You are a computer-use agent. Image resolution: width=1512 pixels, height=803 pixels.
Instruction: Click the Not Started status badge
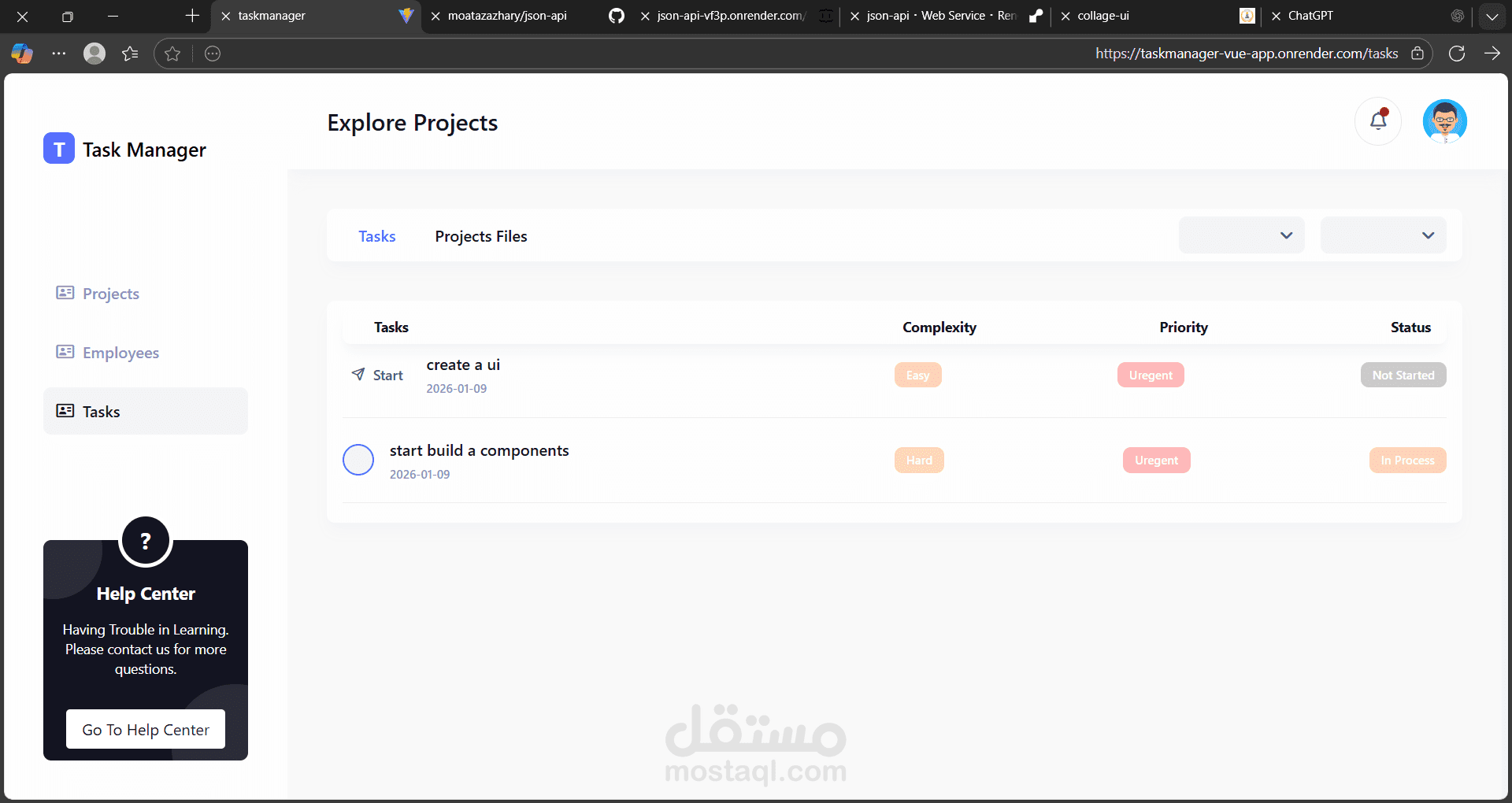point(1403,375)
